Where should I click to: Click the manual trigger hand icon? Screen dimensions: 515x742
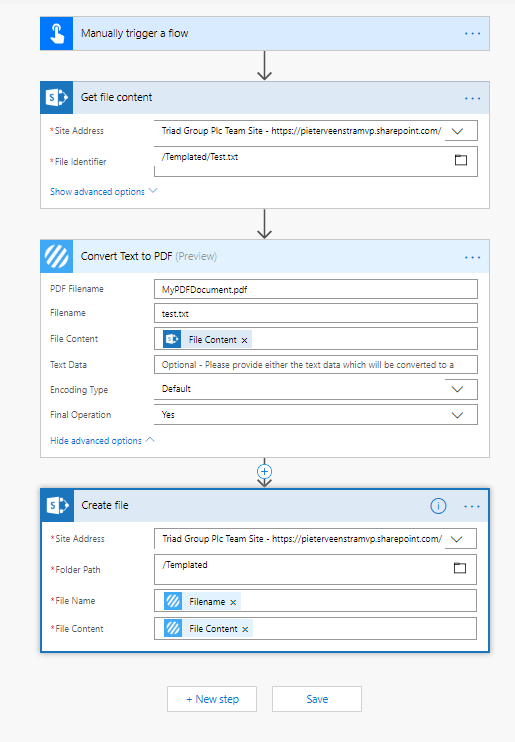[x=57, y=34]
